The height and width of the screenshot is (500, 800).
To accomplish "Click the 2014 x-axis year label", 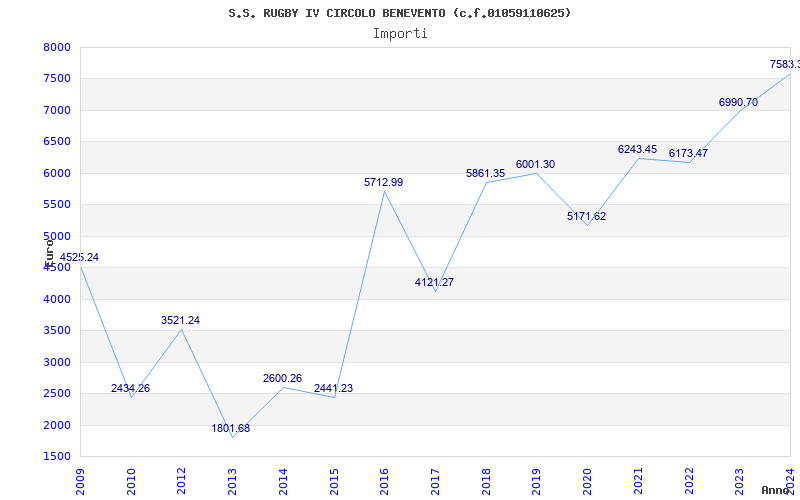I will 283,482.
